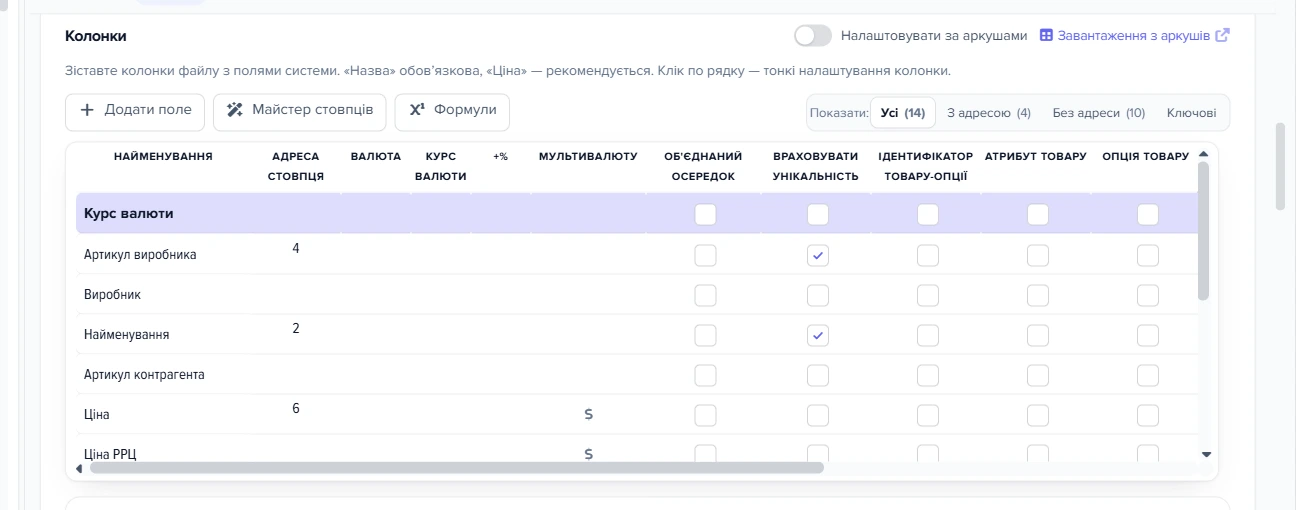
Task: Click the Артикул контрагента row name
Action: 144,375
